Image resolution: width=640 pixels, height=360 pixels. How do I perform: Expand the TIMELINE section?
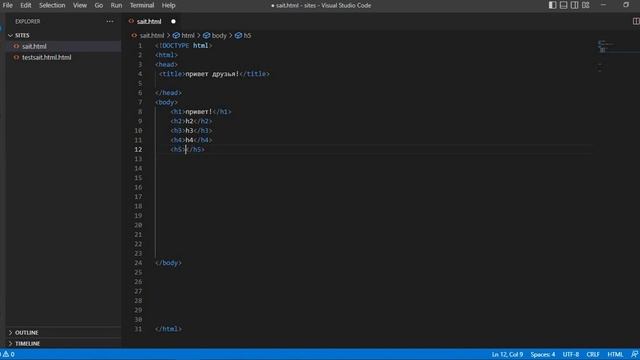63,344
